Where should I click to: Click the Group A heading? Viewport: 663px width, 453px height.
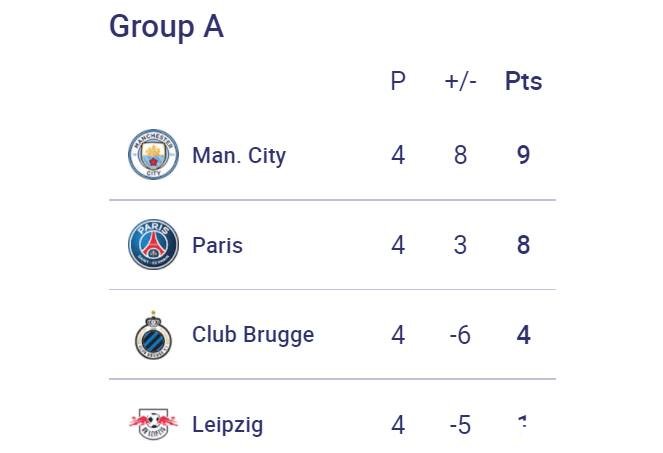[166, 27]
